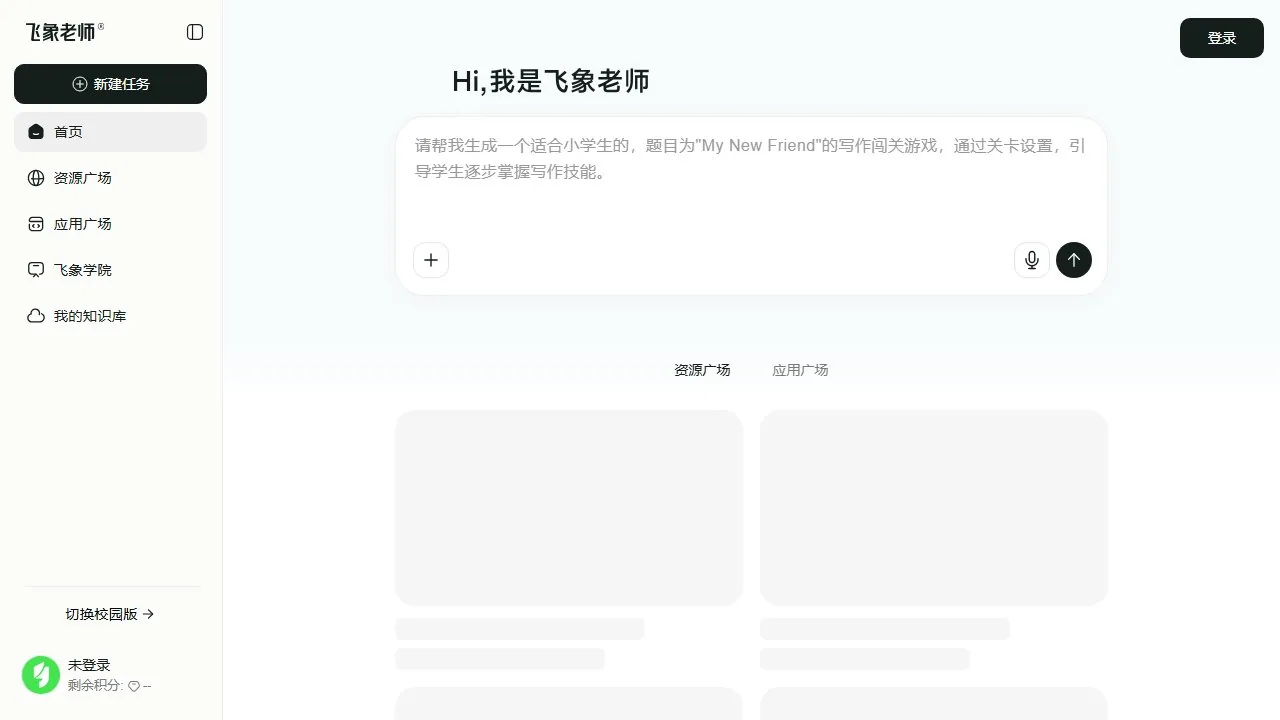Collapse the sidebar panel icon
The image size is (1280, 720).
pos(195,32)
